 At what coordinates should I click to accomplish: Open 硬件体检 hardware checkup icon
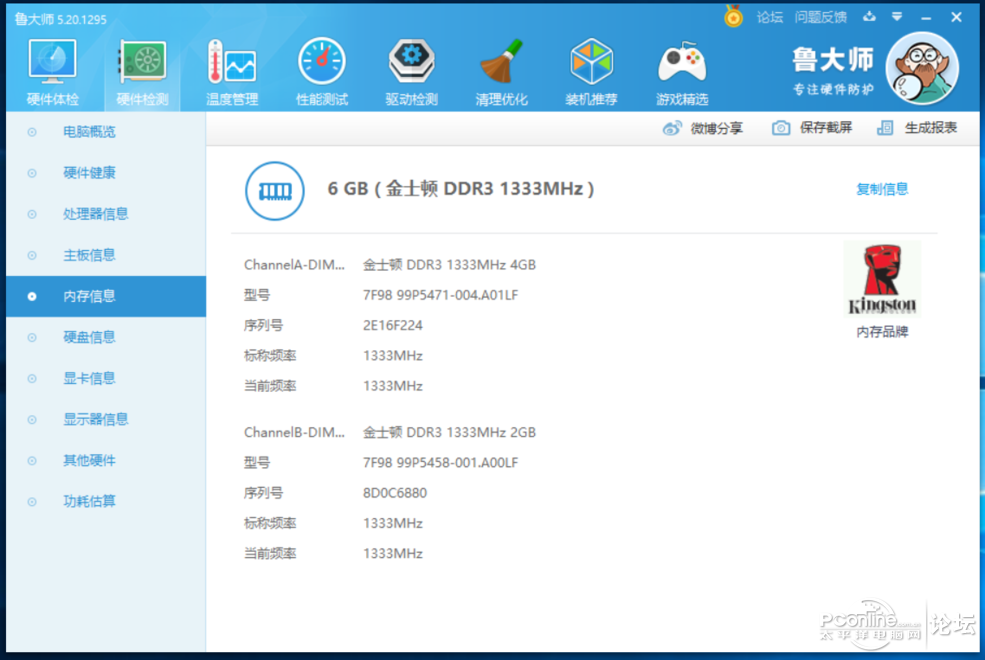[52, 72]
